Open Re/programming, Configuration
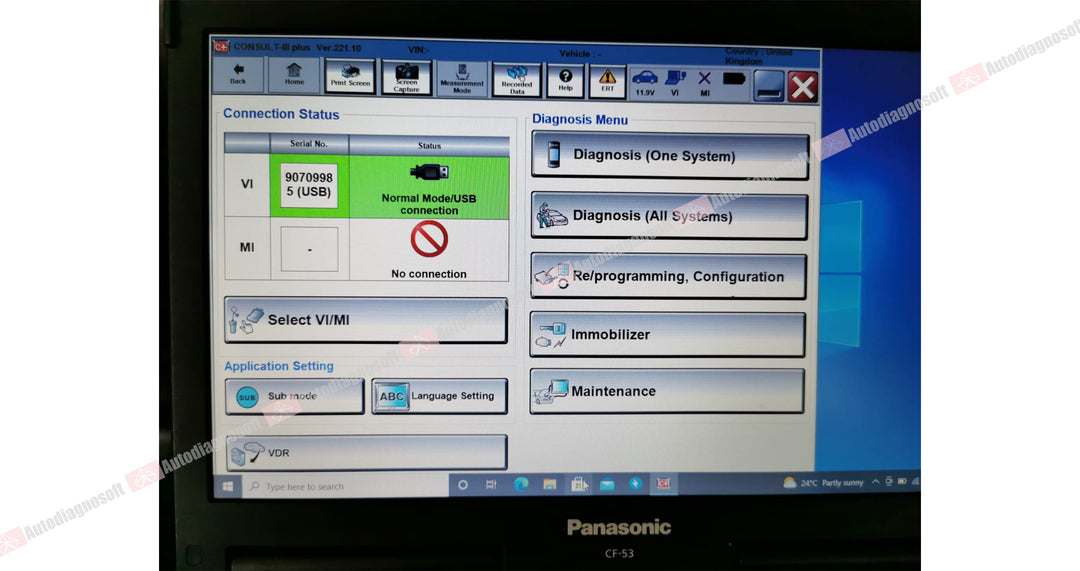 point(668,276)
